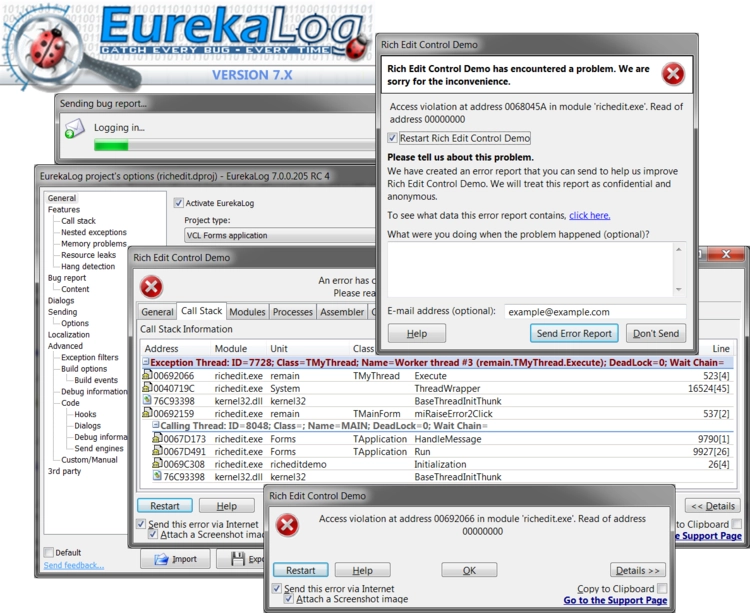Toggle Attach a Screenshot image in bottom dialog
The height and width of the screenshot is (613, 750).
coord(289,599)
